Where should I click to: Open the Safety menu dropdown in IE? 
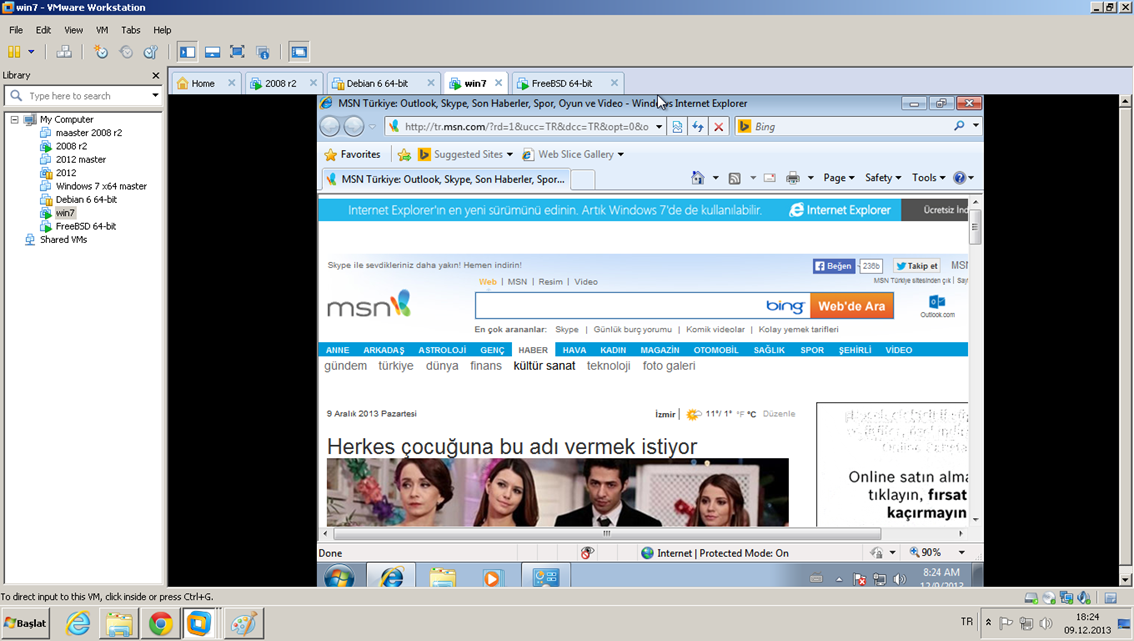point(883,178)
